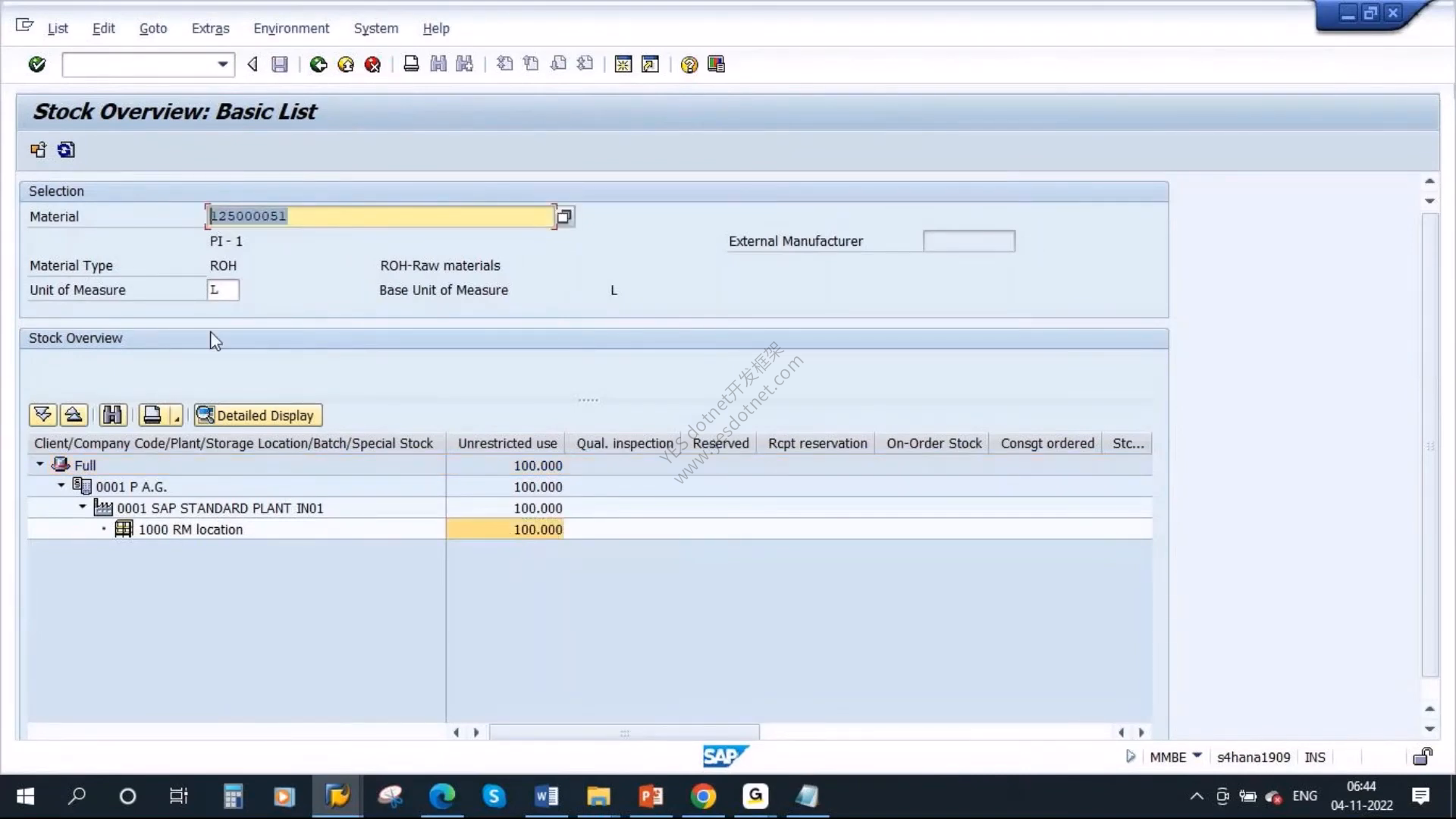
Task: Click the Save disk icon
Action: point(280,64)
